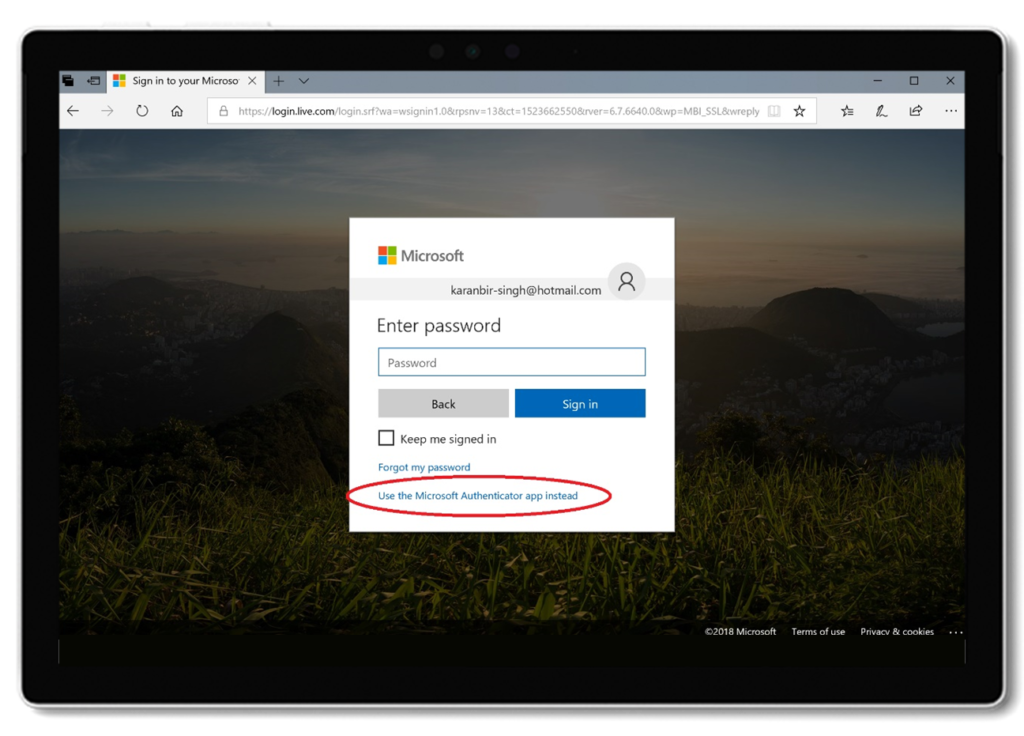This screenshot has width=1024, height=736.
Task: Refresh the page using the reload icon
Action: coord(142,111)
